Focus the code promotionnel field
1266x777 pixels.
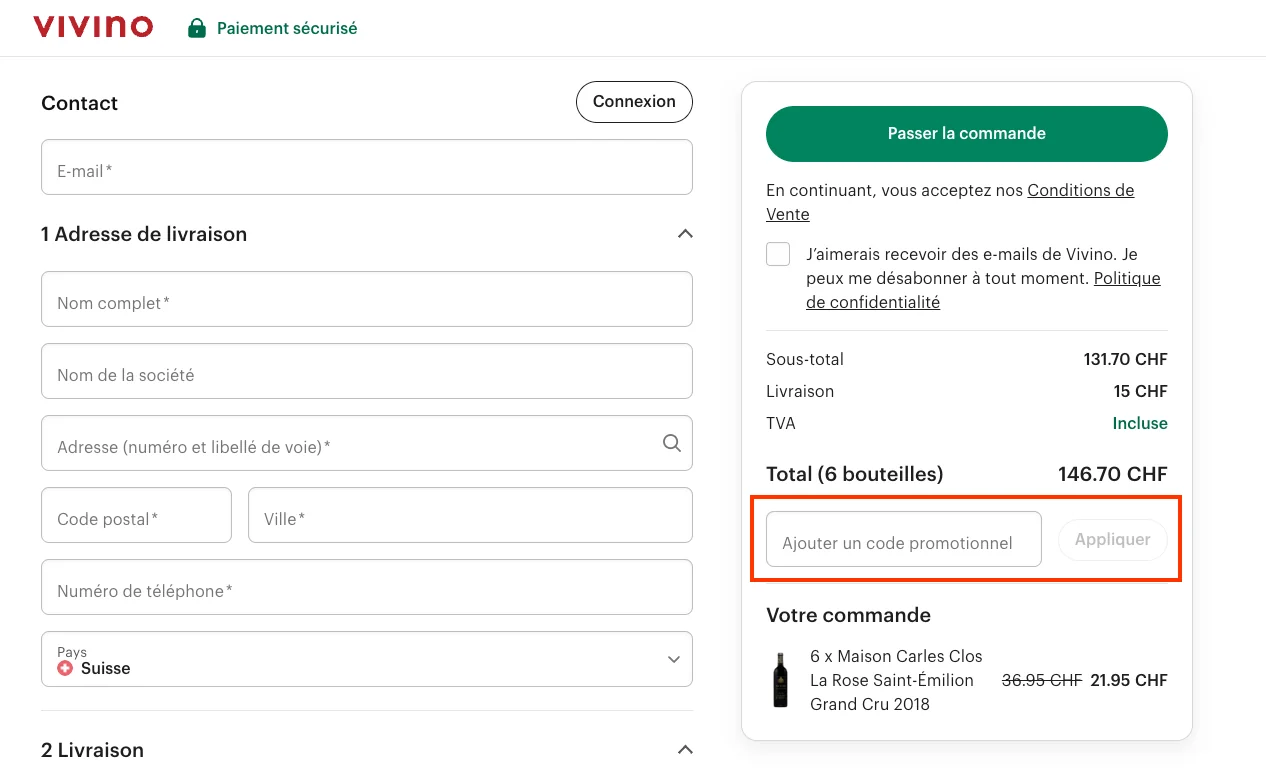pyautogui.click(x=904, y=539)
